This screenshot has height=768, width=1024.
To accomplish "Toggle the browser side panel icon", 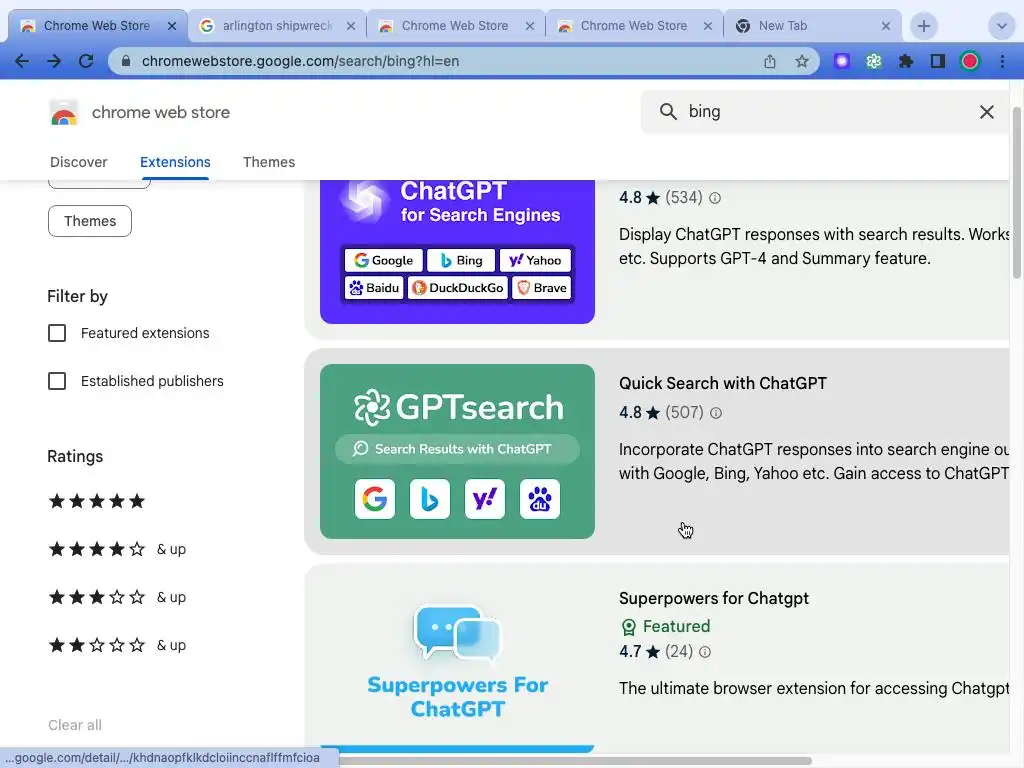I will (938, 61).
